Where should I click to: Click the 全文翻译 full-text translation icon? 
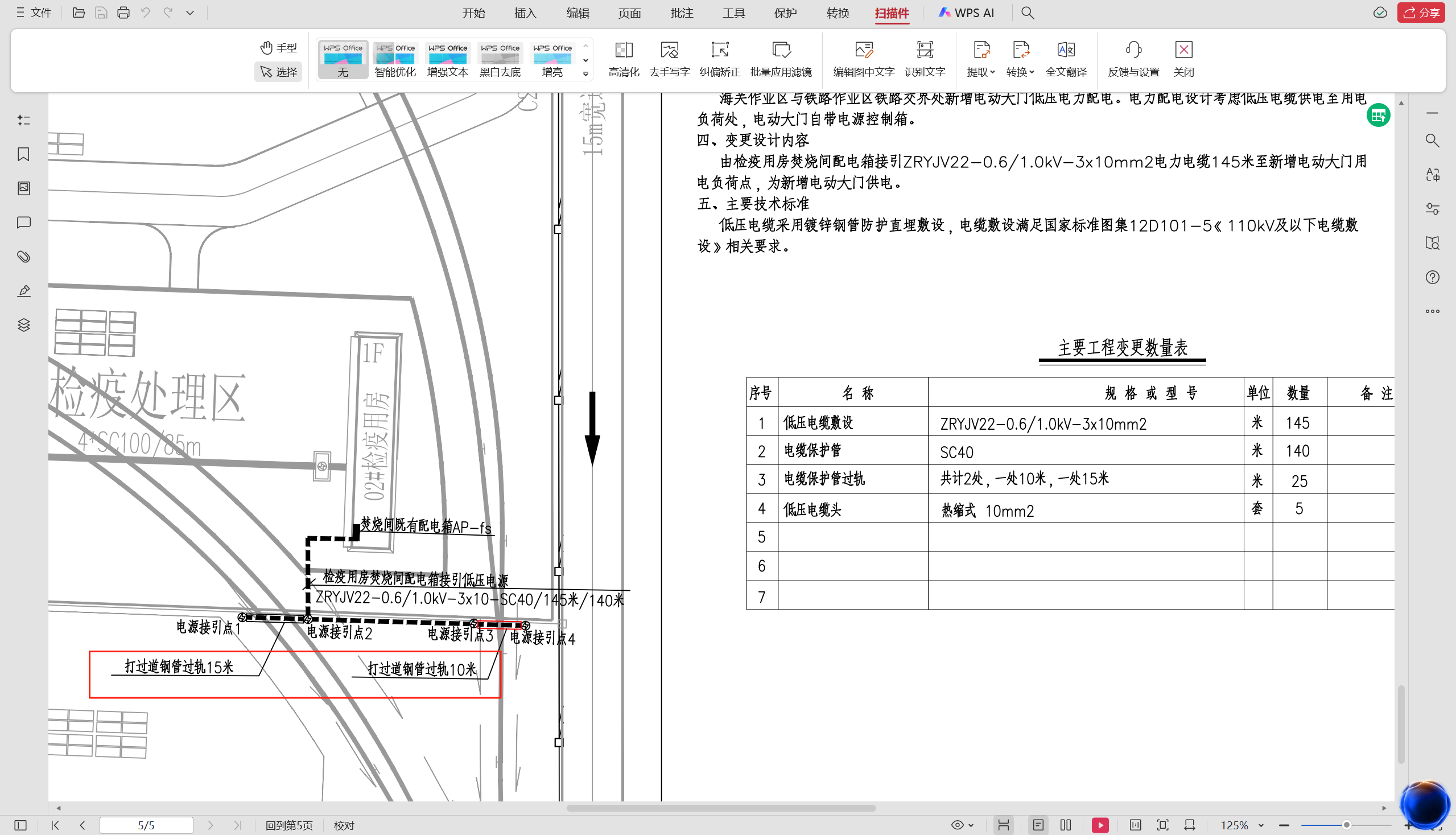coord(1066,60)
